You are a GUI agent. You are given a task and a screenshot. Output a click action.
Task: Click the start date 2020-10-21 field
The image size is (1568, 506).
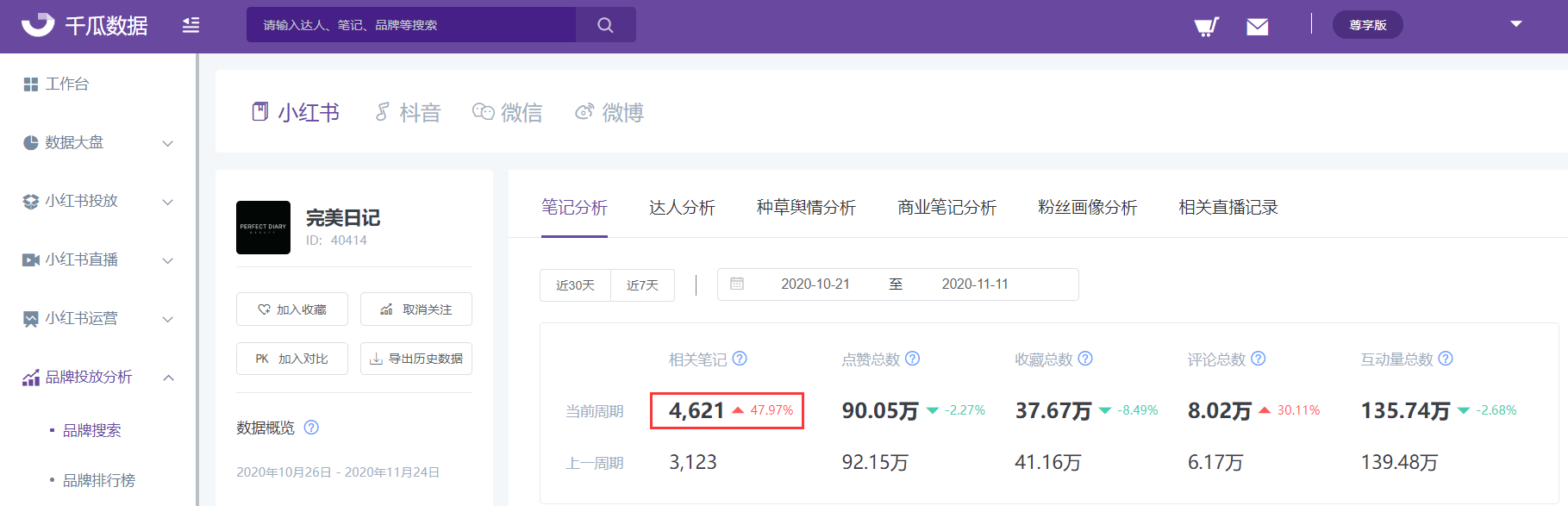[x=815, y=284]
